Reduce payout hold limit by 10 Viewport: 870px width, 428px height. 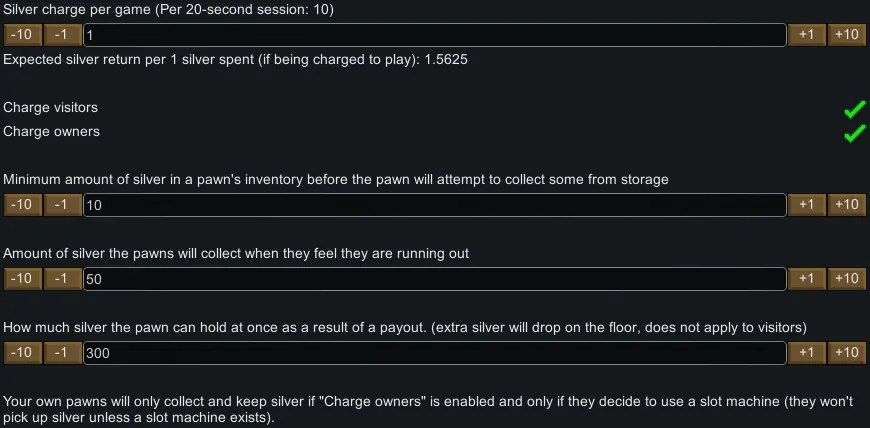coord(22,353)
